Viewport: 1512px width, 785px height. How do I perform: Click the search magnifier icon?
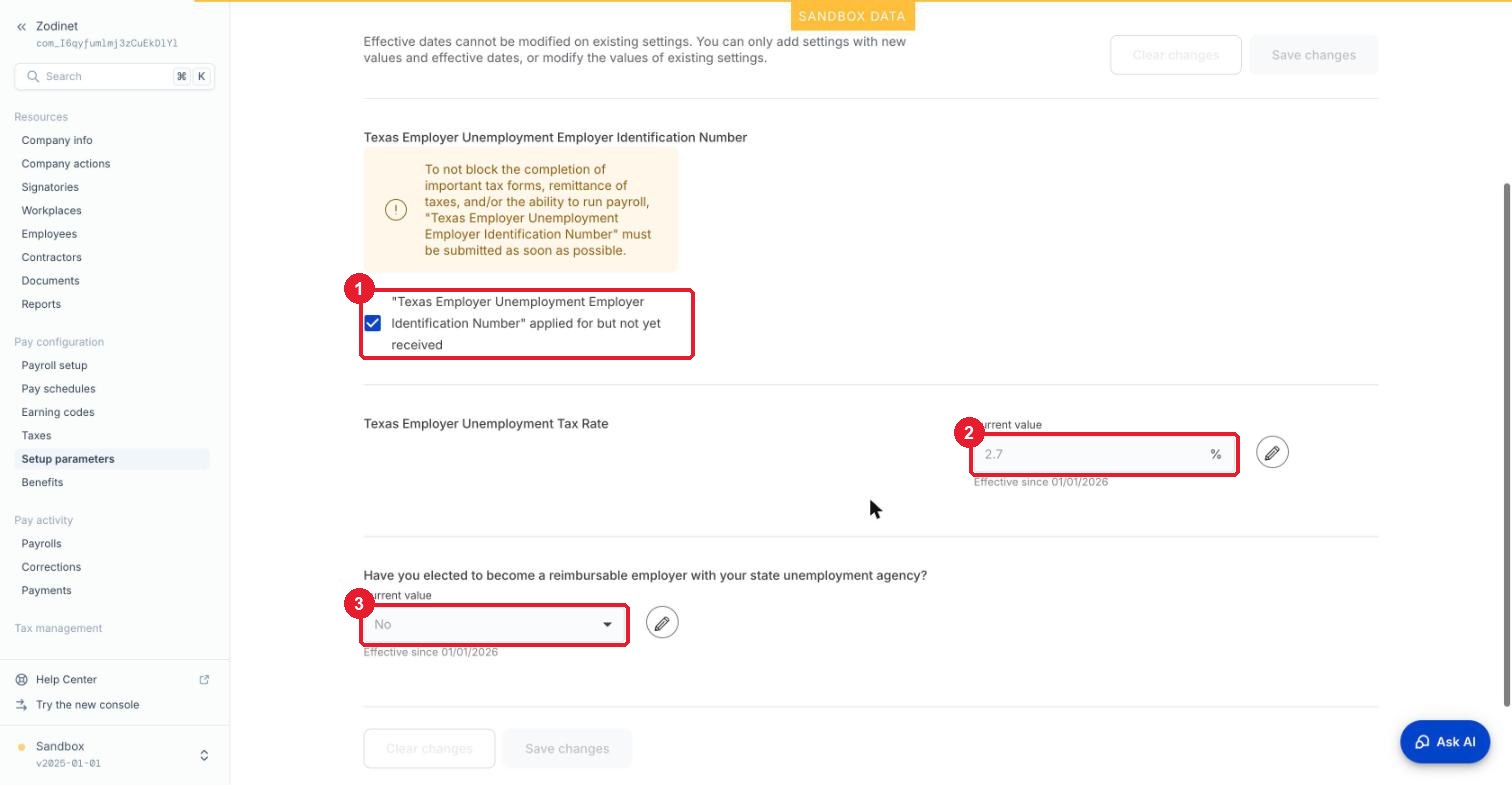[x=33, y=77]
